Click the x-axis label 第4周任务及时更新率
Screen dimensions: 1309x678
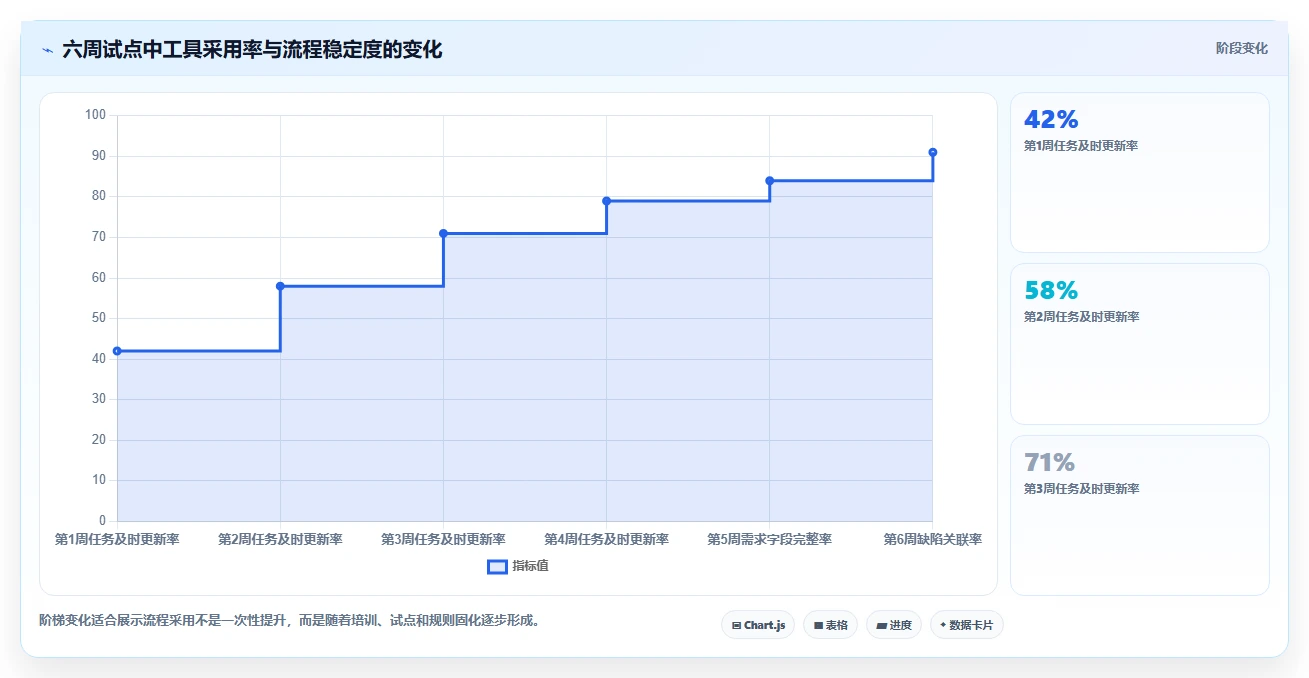click(x=606, y=539)
